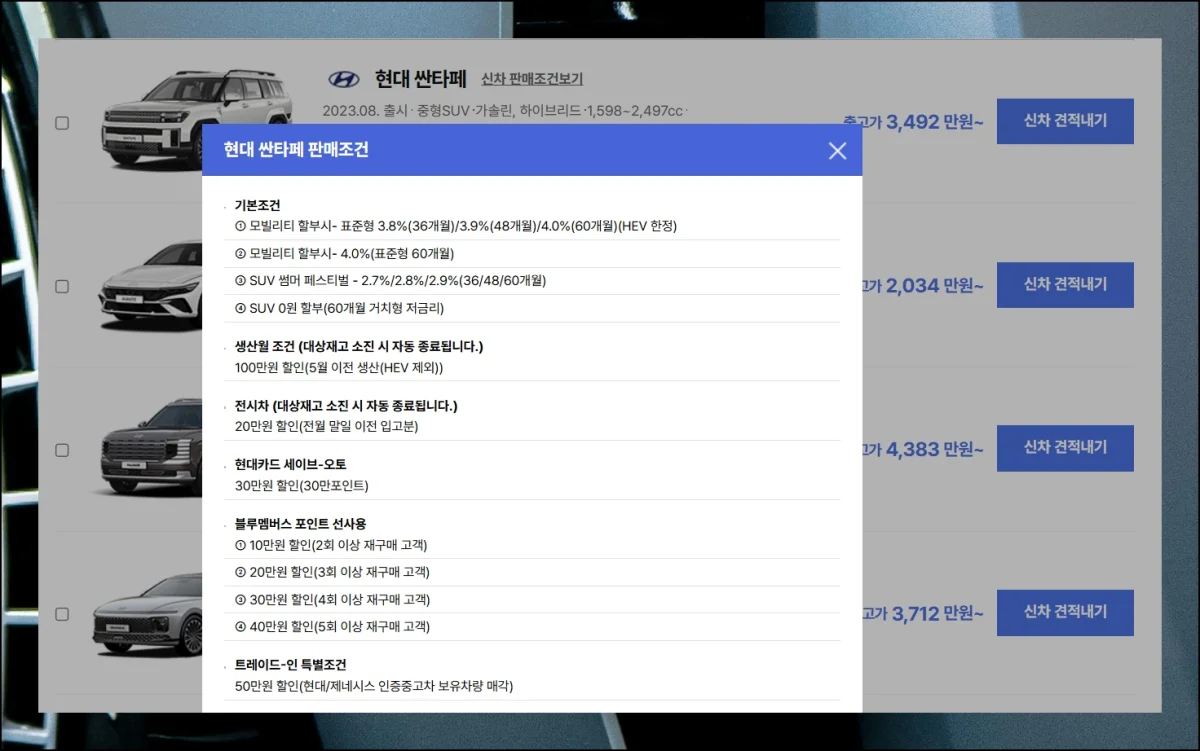1200x751 pixels.
Task: Select the checkbox by the silver sedan
Action: click(x=62, y=614)
